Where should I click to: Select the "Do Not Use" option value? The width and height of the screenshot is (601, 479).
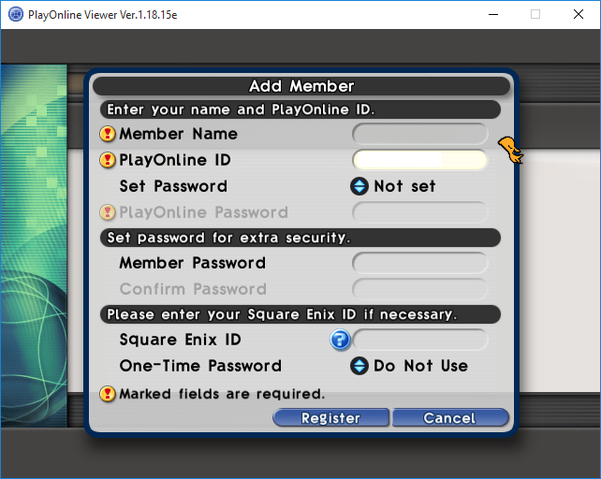[x=420, y=366]
